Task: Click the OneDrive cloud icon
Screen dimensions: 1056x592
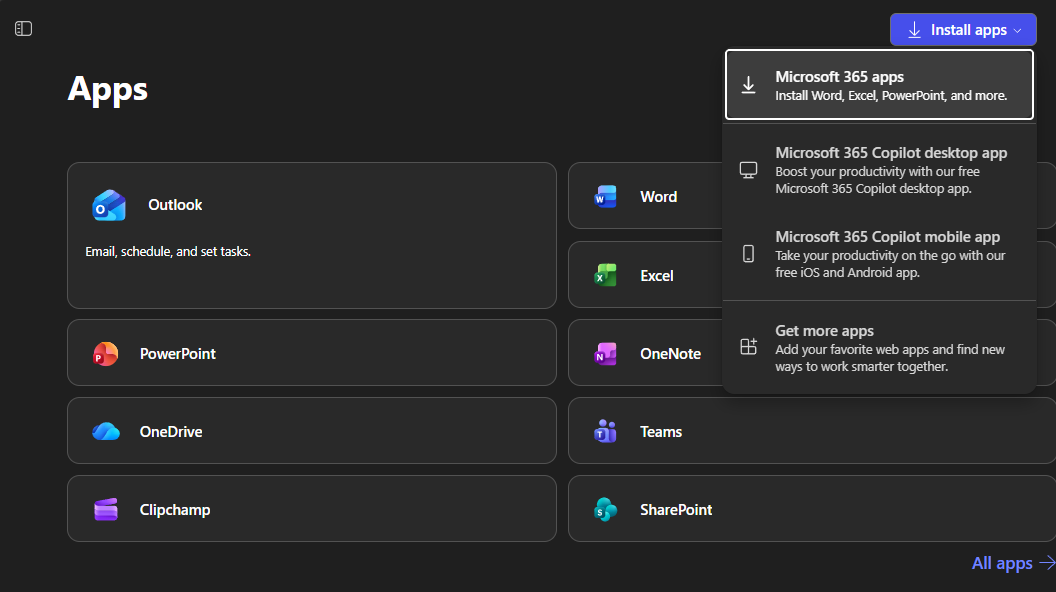Action: pyautogui.click(x=106, y=432)
